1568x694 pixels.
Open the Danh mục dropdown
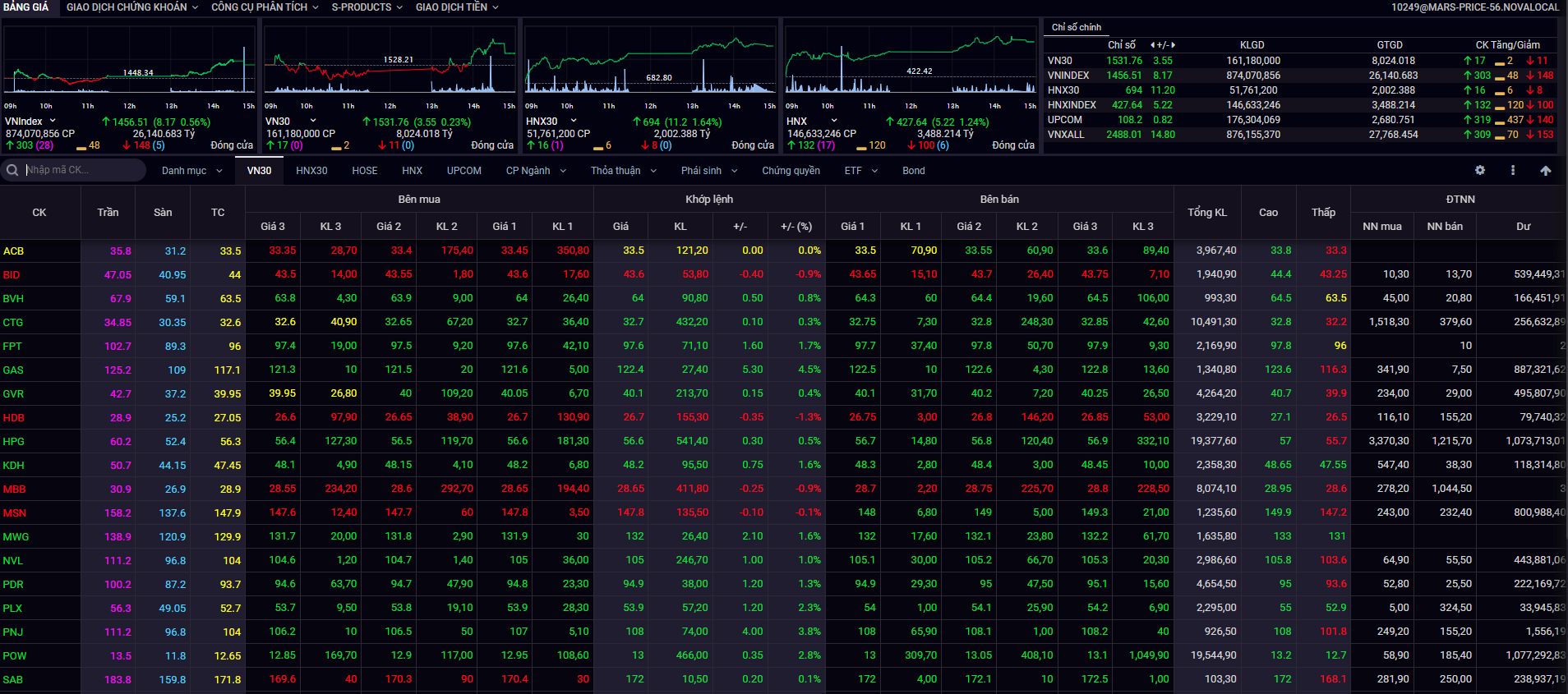(192, 171)
